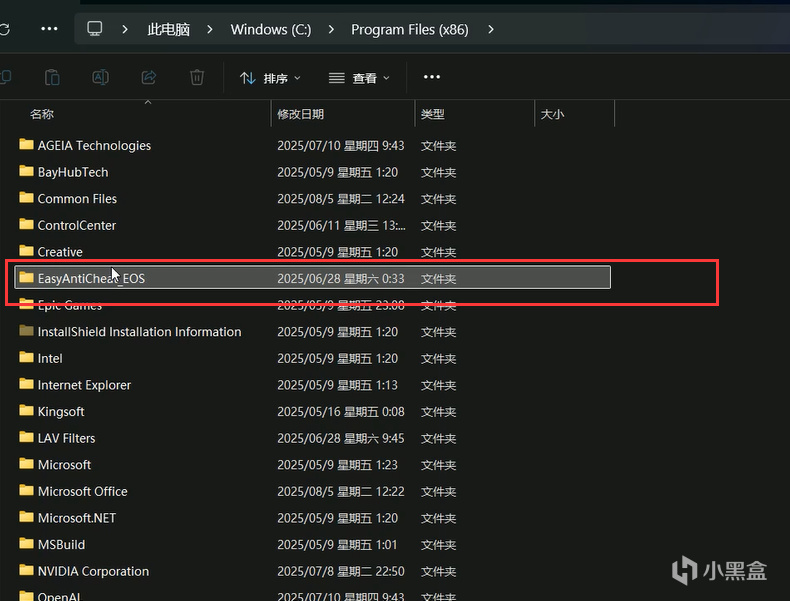Click the date 2025/08/5 星期二 12:22

[341, 492]
